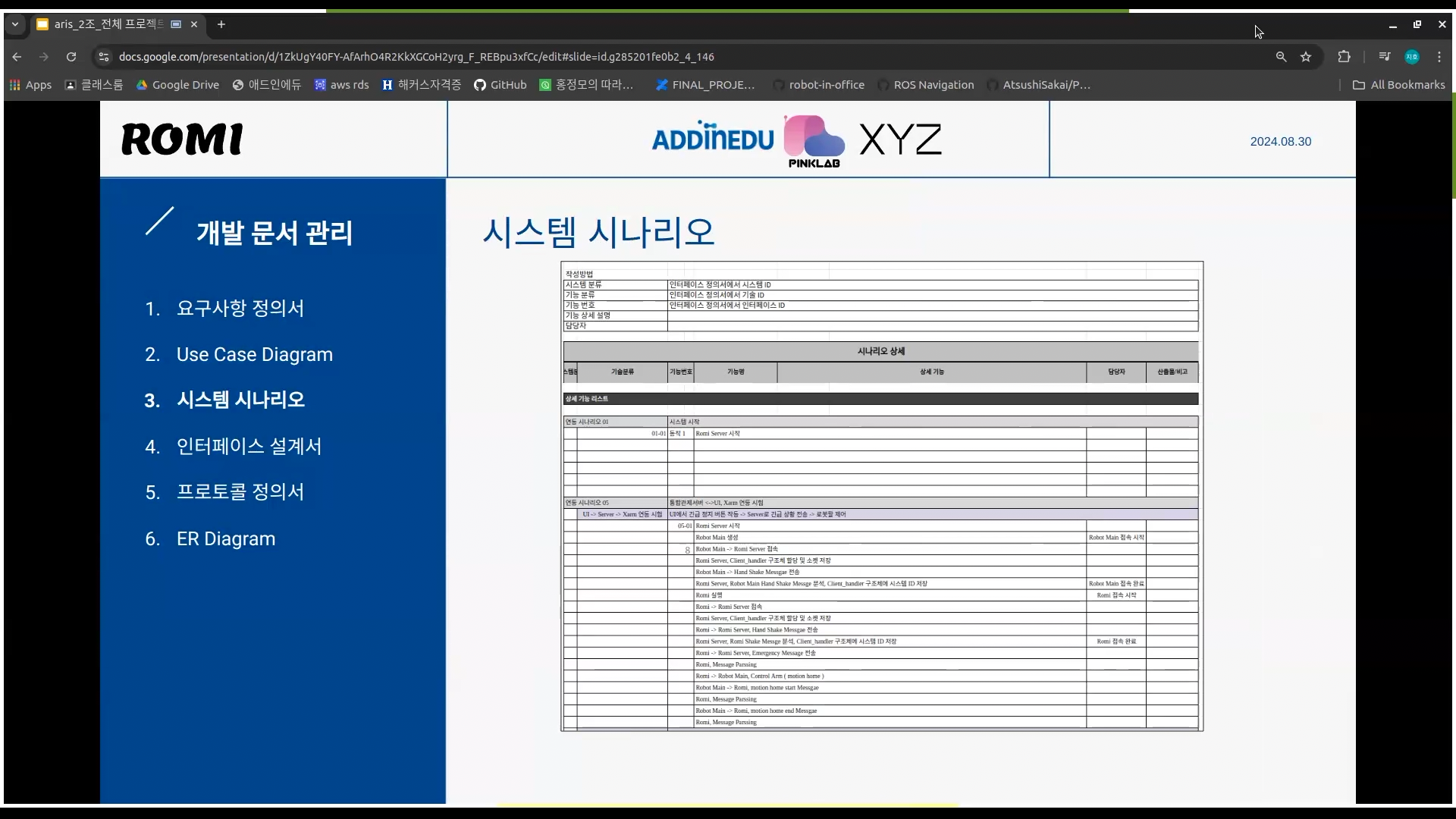Bookmark this page with the star icon

(x=1306, y=57)
